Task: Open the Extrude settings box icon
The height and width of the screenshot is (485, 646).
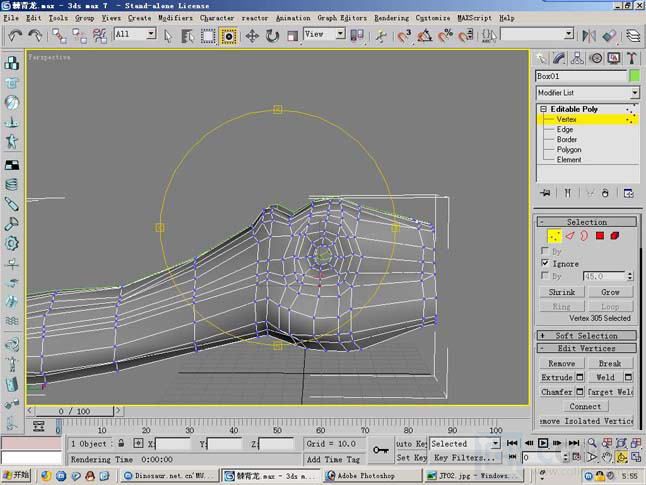Action: pyautogui.click(x=580, y=377)
